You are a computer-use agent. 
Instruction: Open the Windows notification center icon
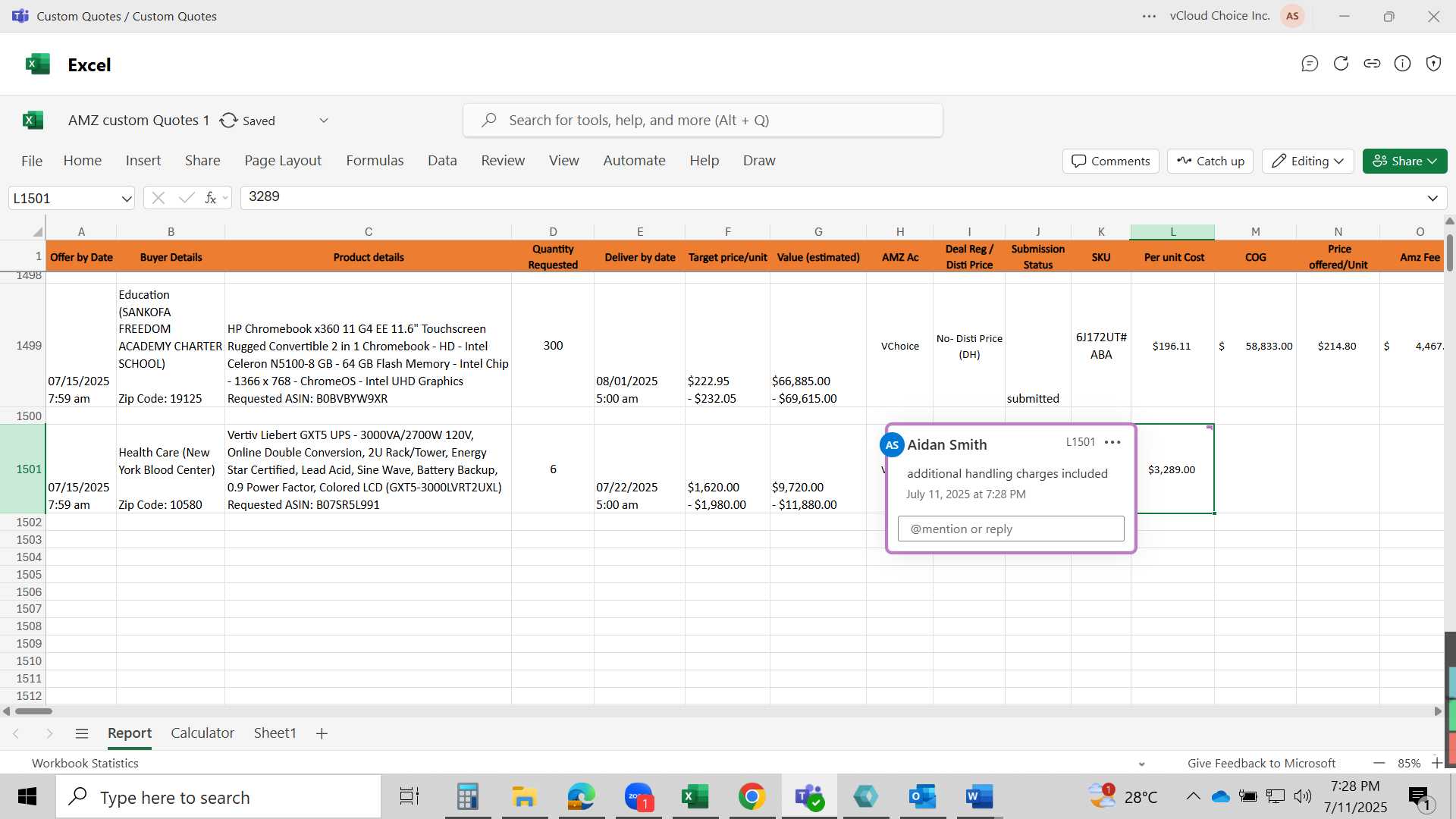click(1419, 797)
